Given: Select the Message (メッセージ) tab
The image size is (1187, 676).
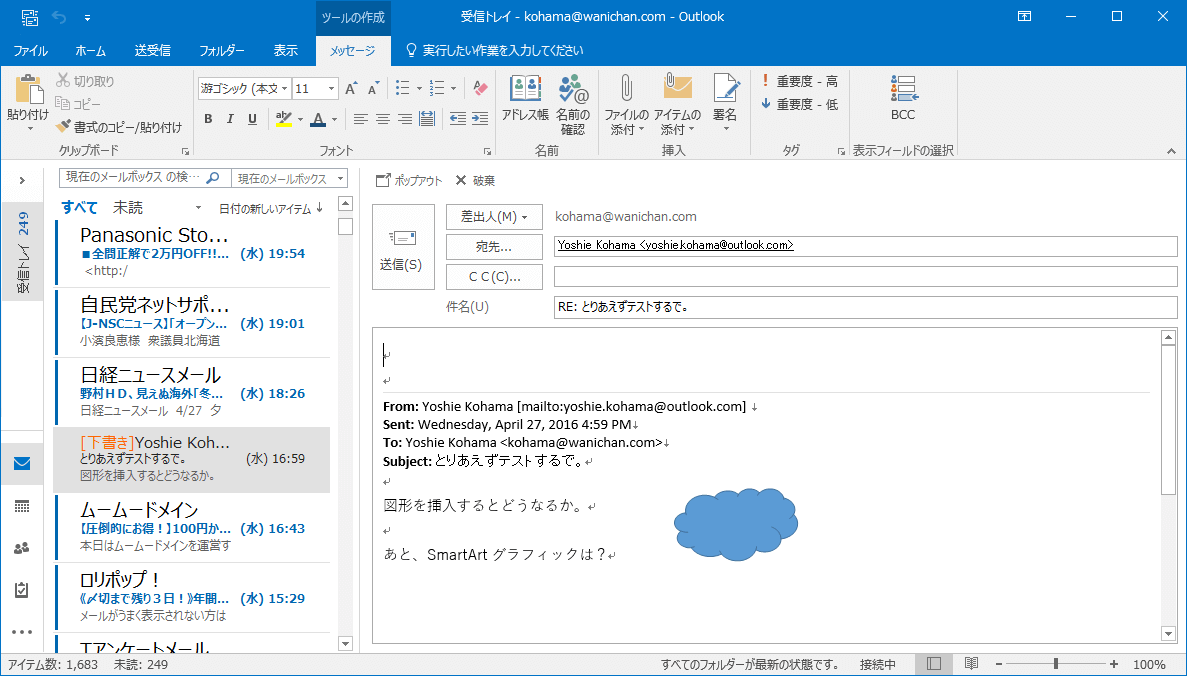Looking at the screenshot, I should pyautogui.click(x=352, y=51).
